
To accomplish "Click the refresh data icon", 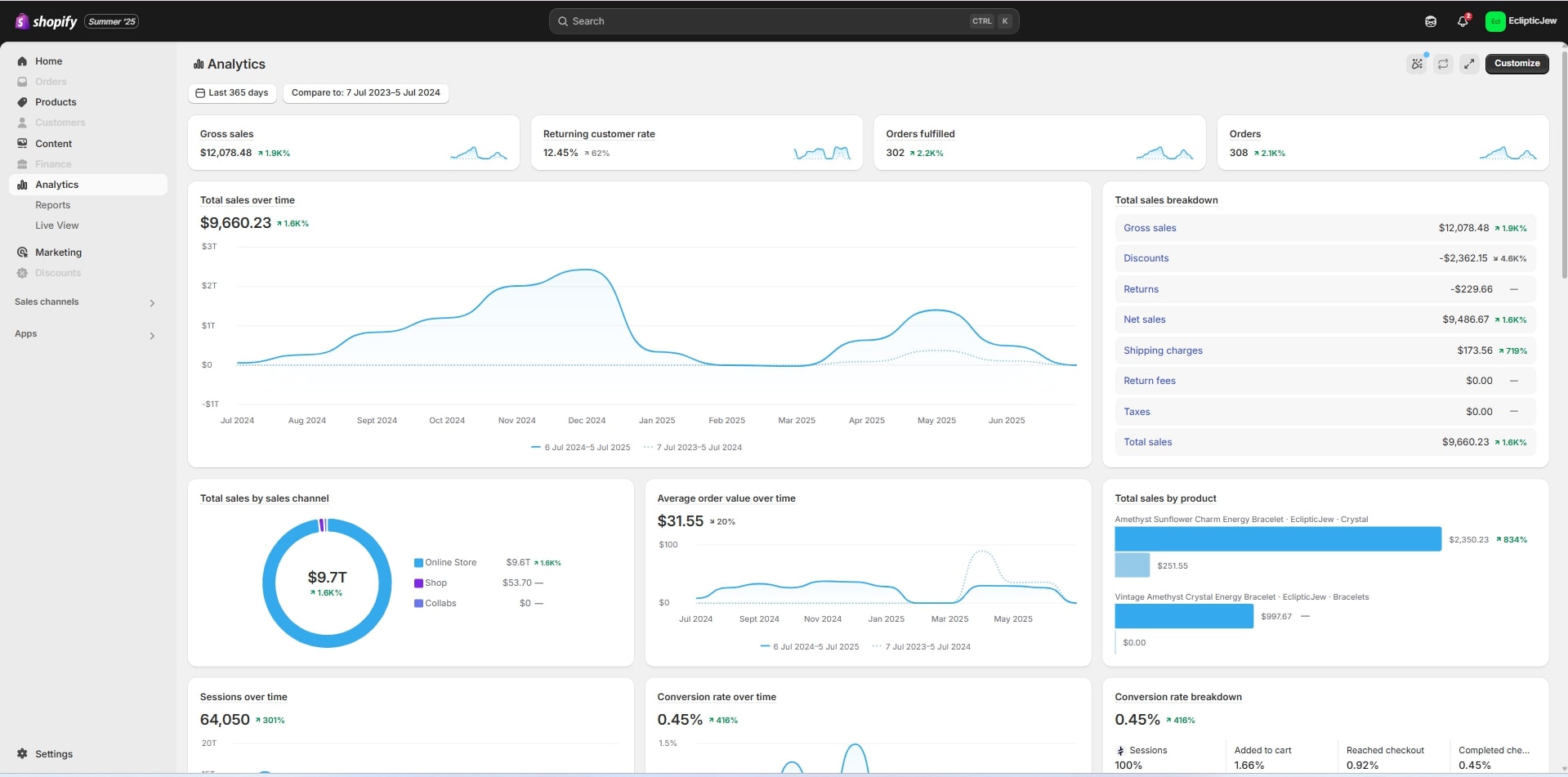I will pyautogui.click(x=1443, y=64).
